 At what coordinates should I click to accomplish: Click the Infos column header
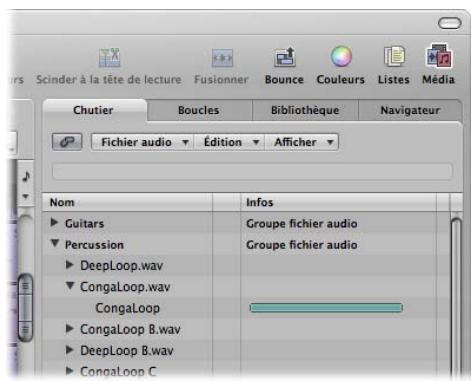338,202
